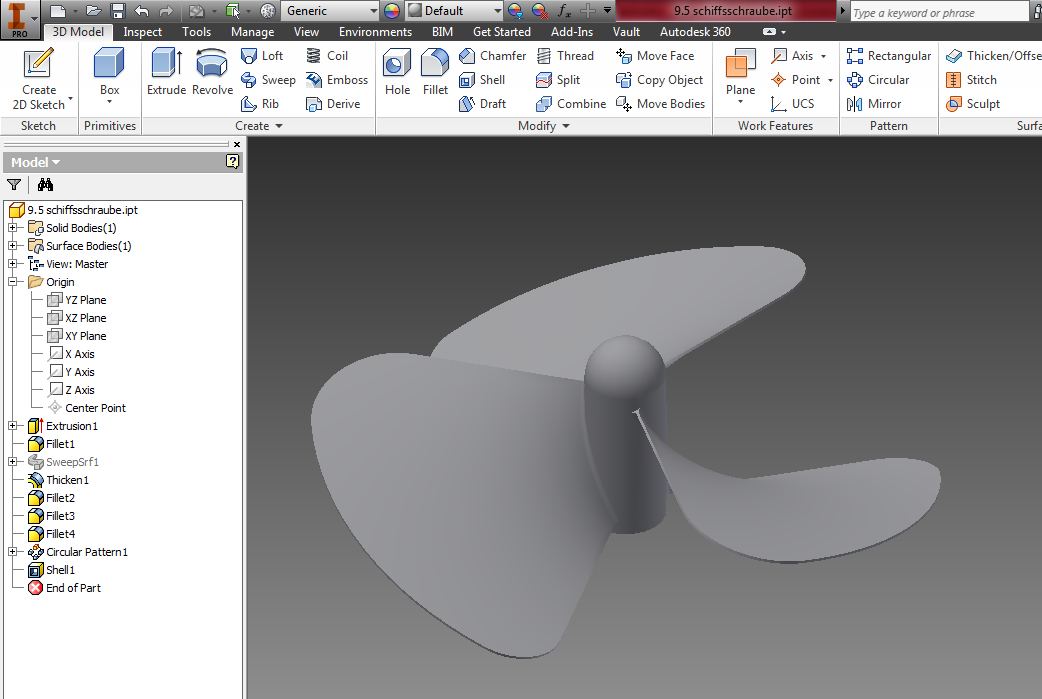
Task: Choose the Circular pattern tool
Action: coord(878,80)
